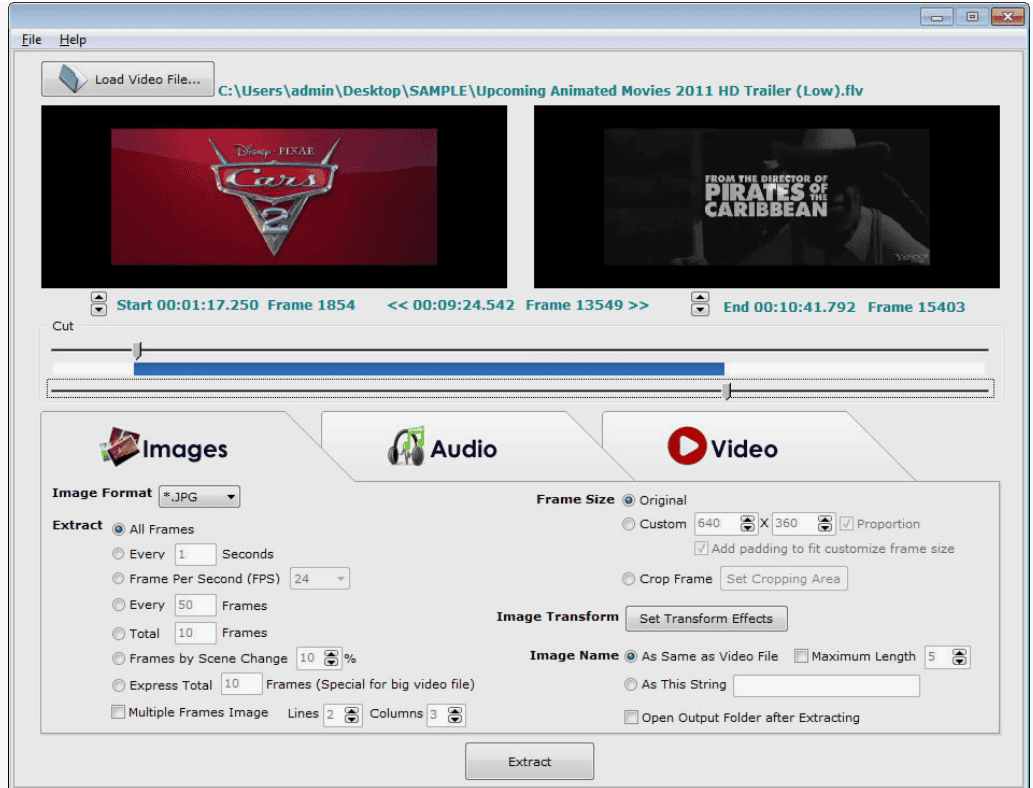Click the loaded video file path text
Viewport: 1033px width, 788px height.
540,91
